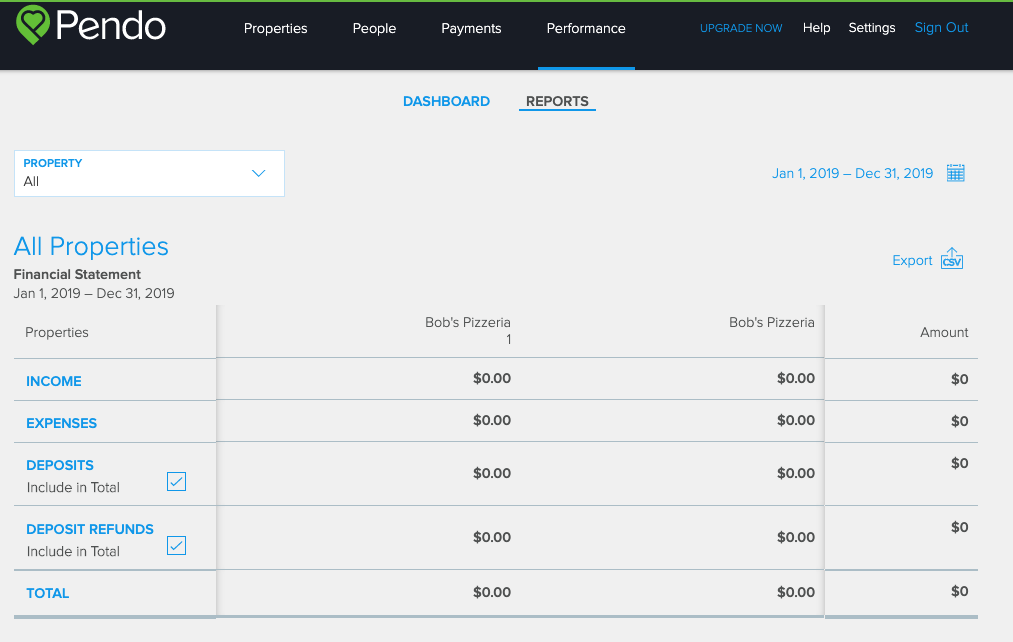Viewport: 1013px width, 642px height.
Task: Expand the EXPENSES row
Action: pyautogui.click(x=61, y=423)
